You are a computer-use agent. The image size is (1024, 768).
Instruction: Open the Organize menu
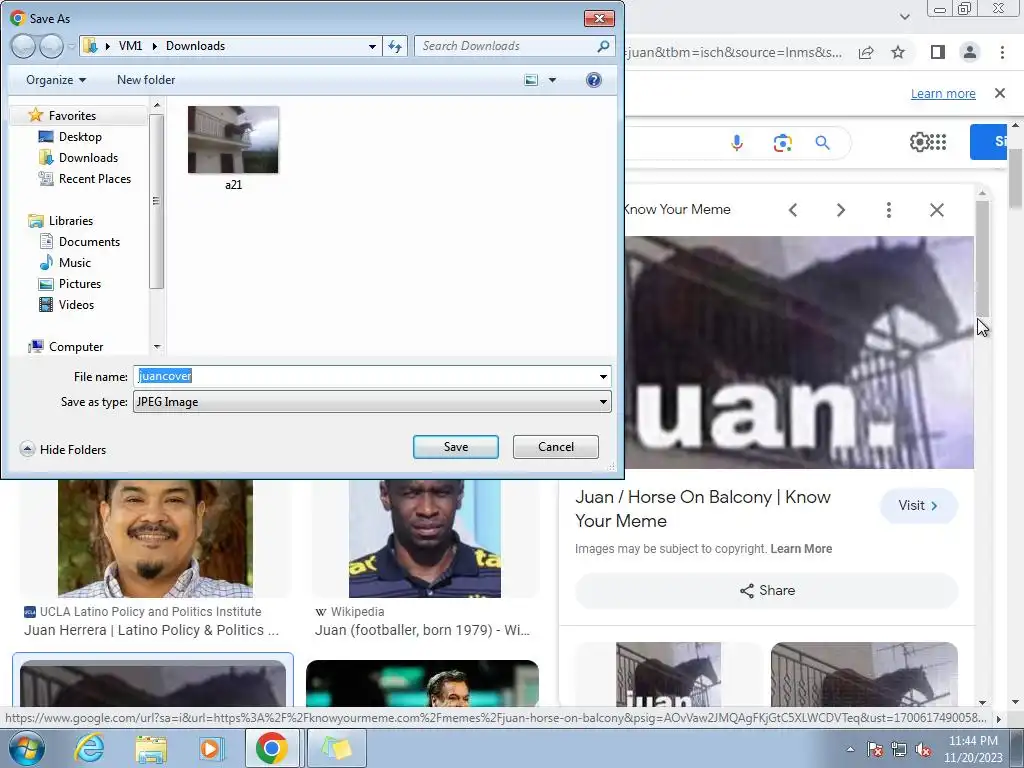click(56, 80)
